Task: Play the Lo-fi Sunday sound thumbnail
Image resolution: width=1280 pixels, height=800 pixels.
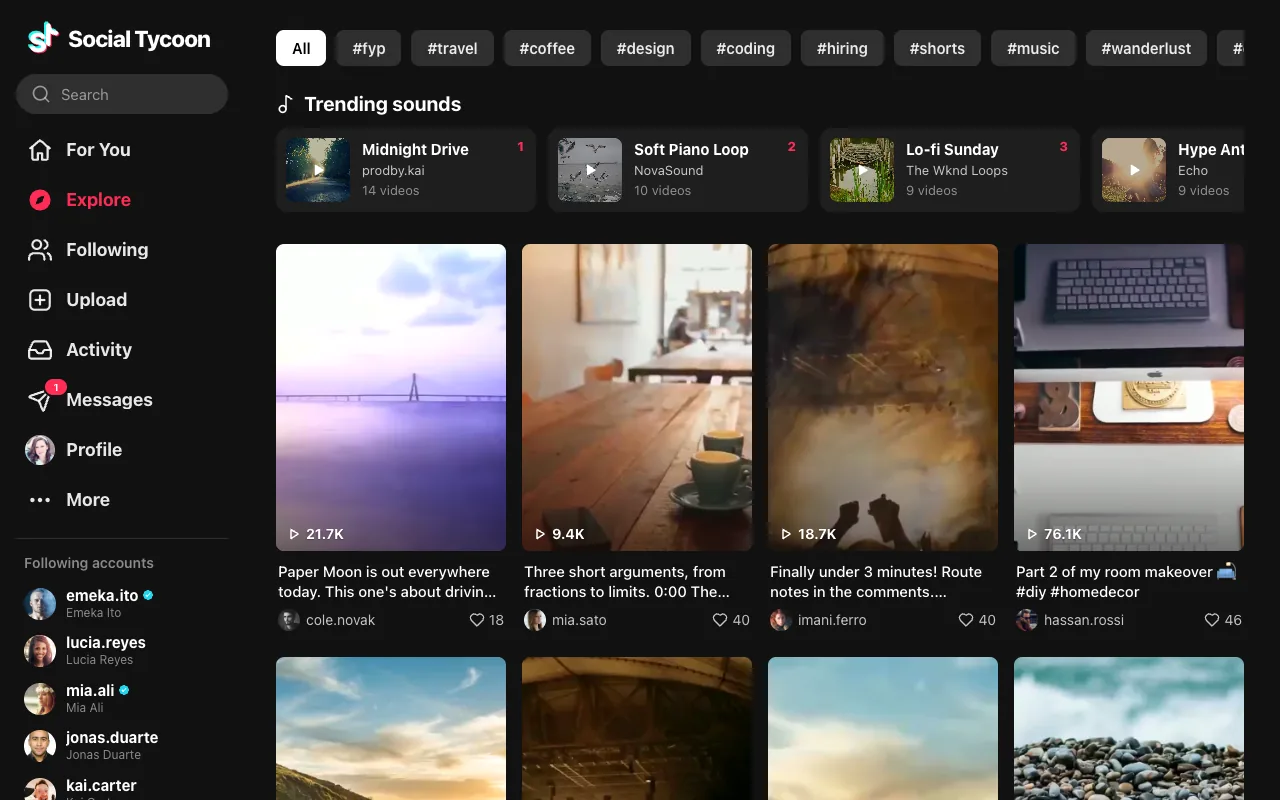Action: (862, 170)
